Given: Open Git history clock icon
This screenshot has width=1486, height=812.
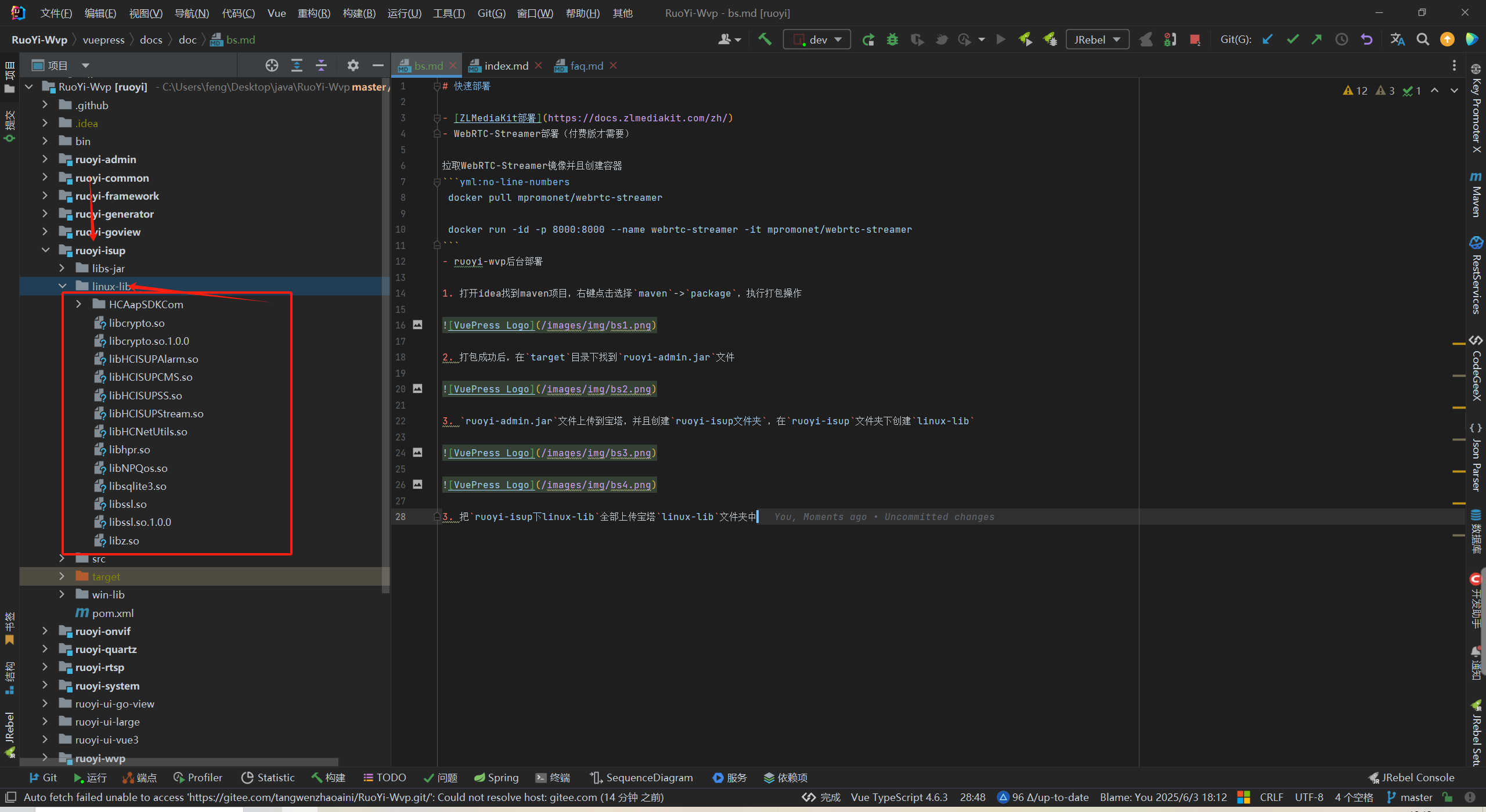Looking at the screenshot, I should tap(1341, 39).
